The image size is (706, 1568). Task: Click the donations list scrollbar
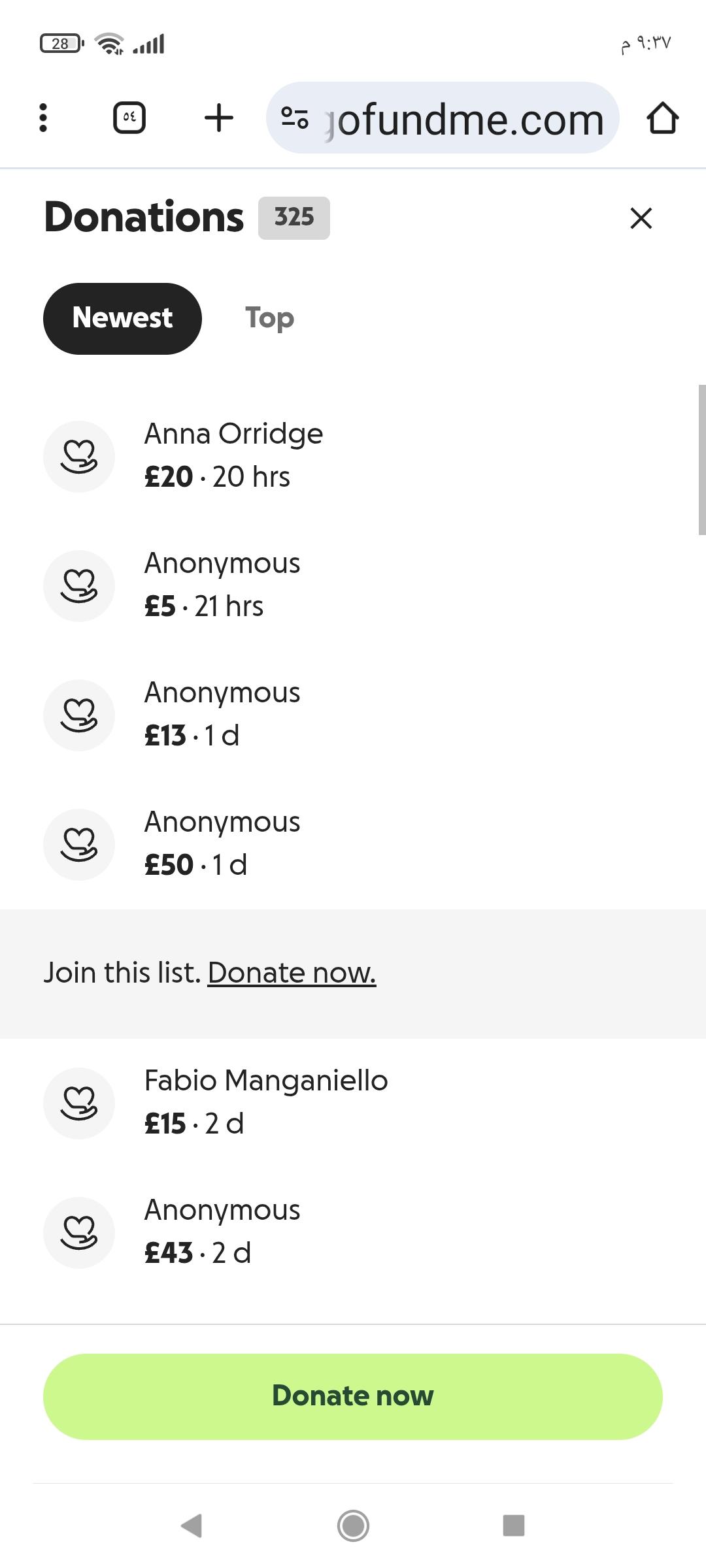pos(701,460)
